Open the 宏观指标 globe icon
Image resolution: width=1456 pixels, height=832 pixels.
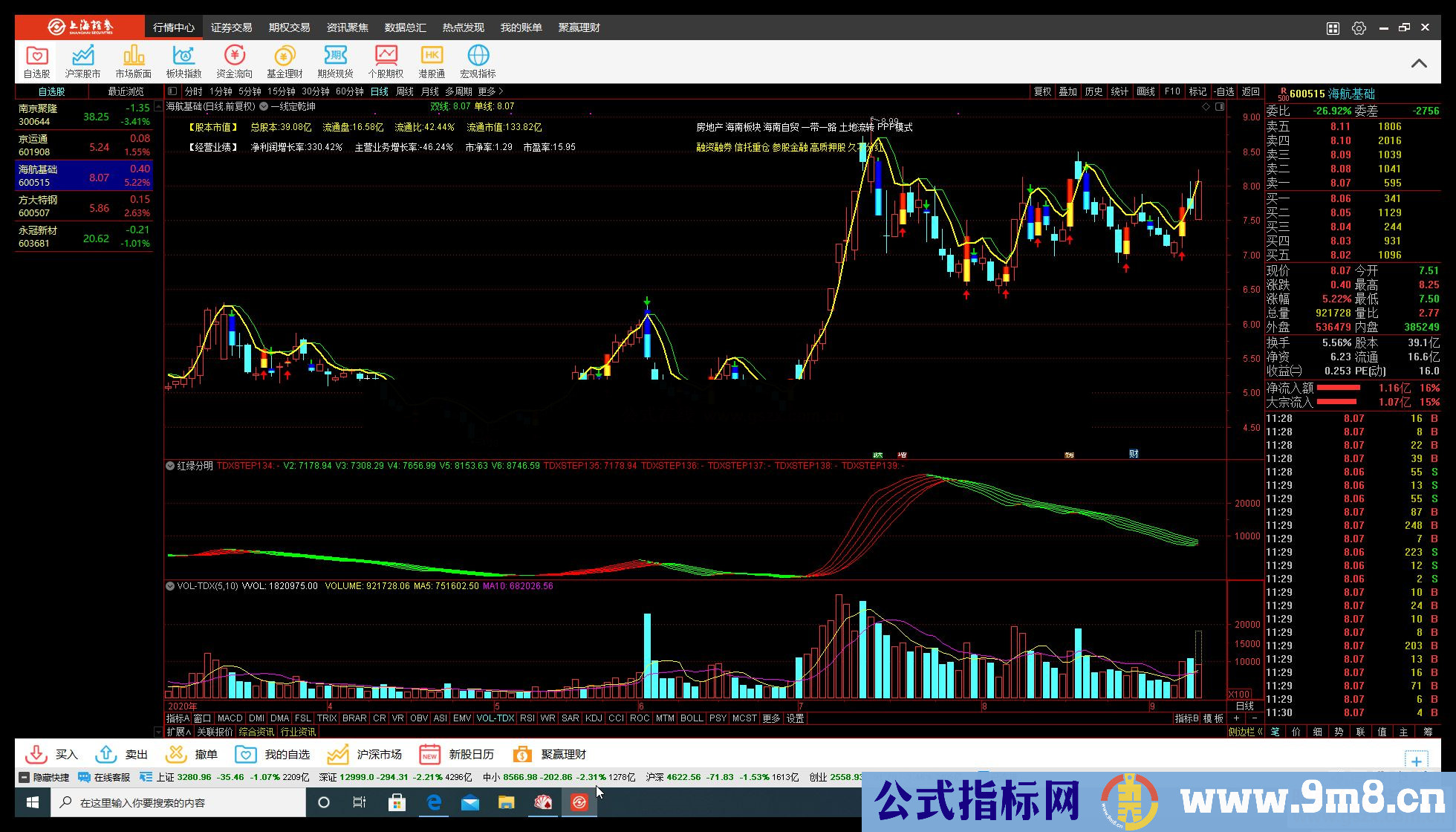click(x=478, y=61)
